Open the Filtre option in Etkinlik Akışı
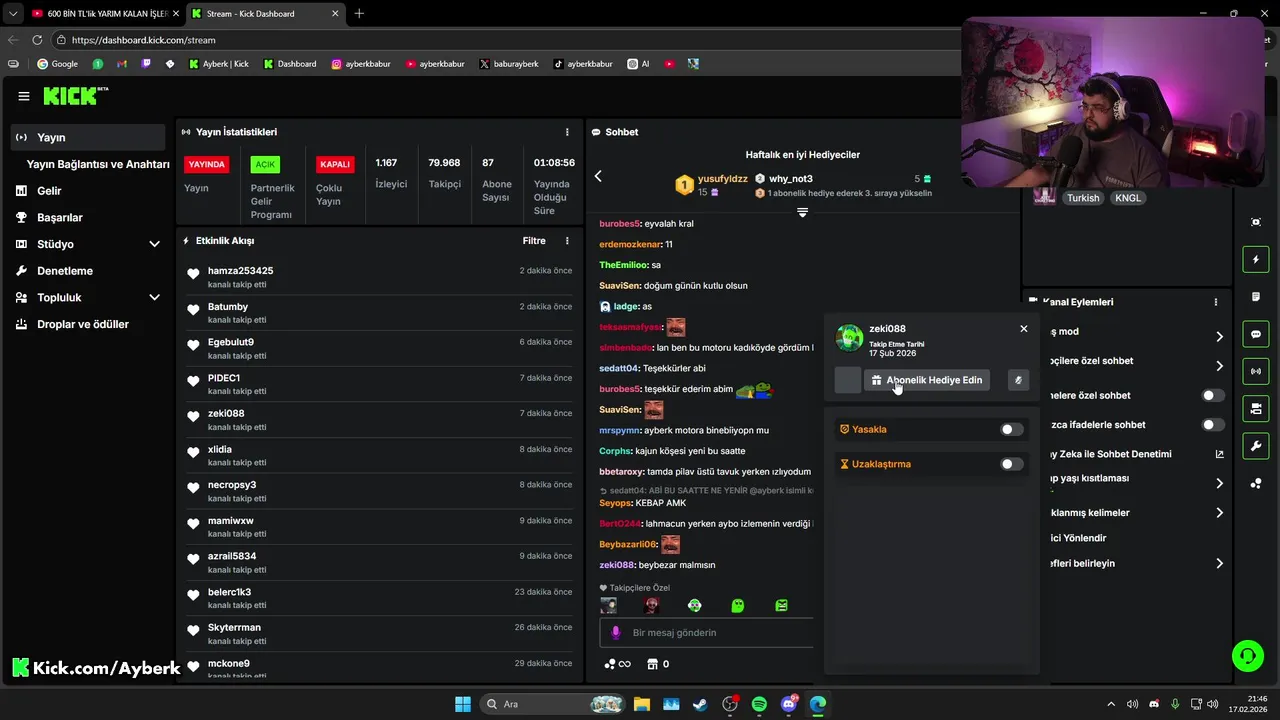 [534, 241]
